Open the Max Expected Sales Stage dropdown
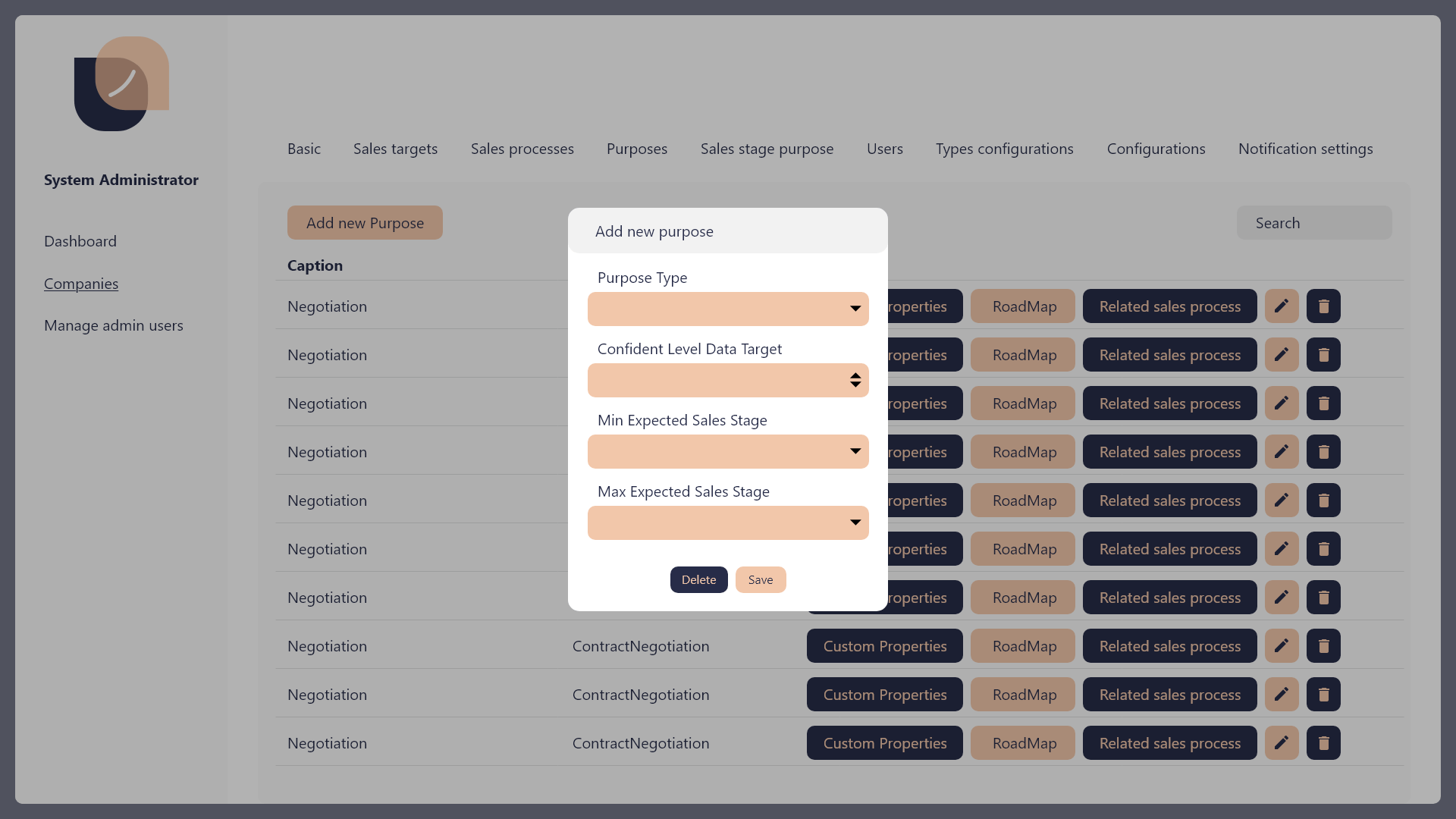The height and width of the screenshot is (819, 1456). (x=728, y=522)
